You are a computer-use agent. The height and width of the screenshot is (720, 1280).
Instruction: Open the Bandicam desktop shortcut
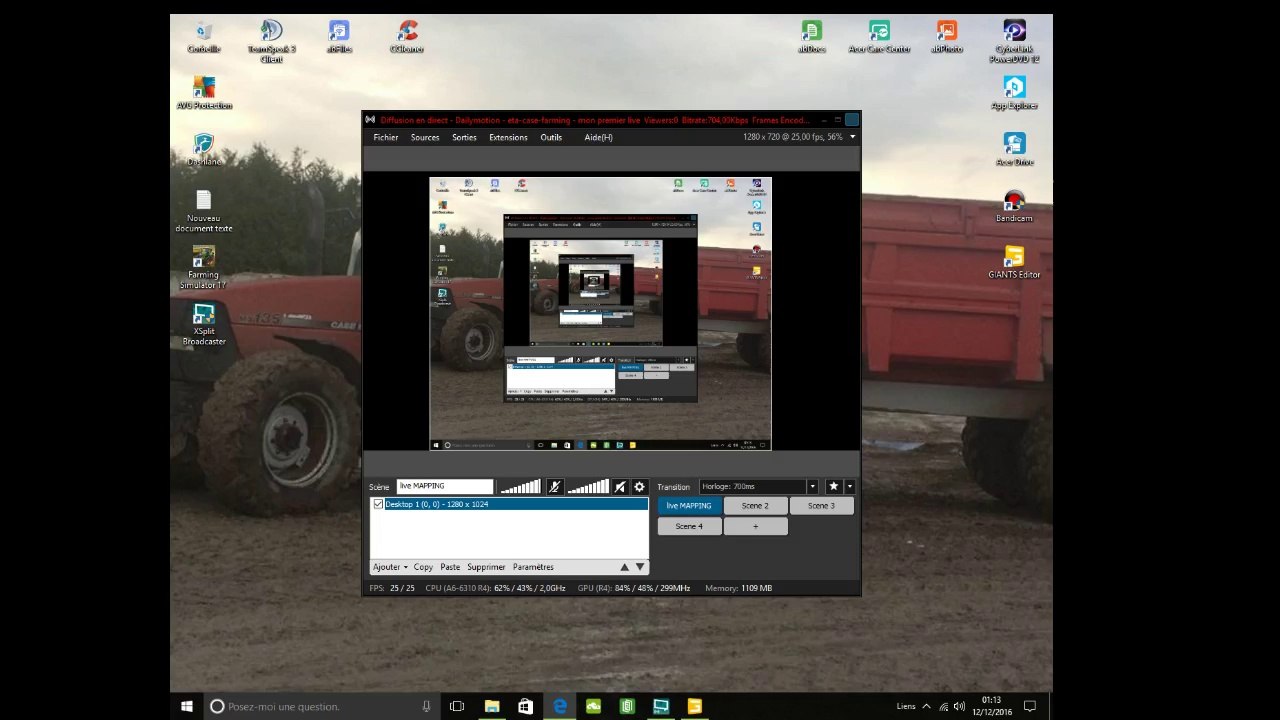1014,207
